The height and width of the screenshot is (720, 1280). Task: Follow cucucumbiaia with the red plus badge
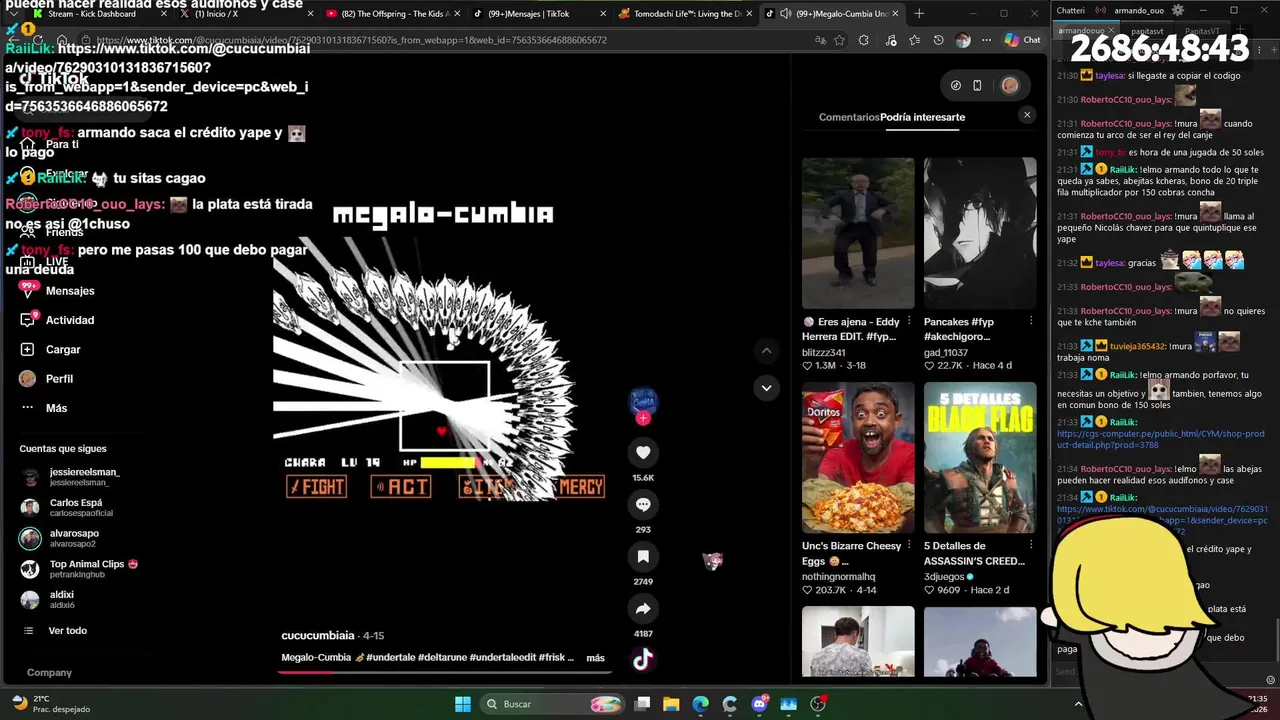pyautogui.click(x=643, y=418)
